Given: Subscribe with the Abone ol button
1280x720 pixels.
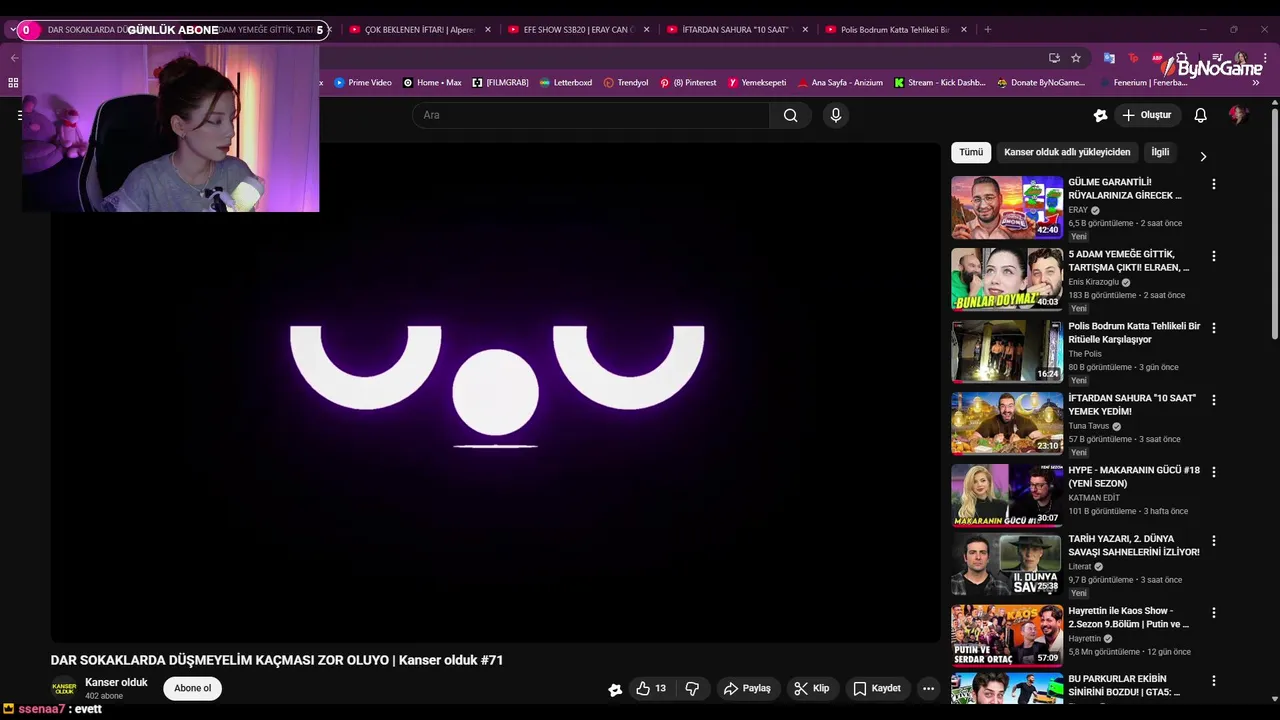Looking at the screenshot, I should 193,688.
